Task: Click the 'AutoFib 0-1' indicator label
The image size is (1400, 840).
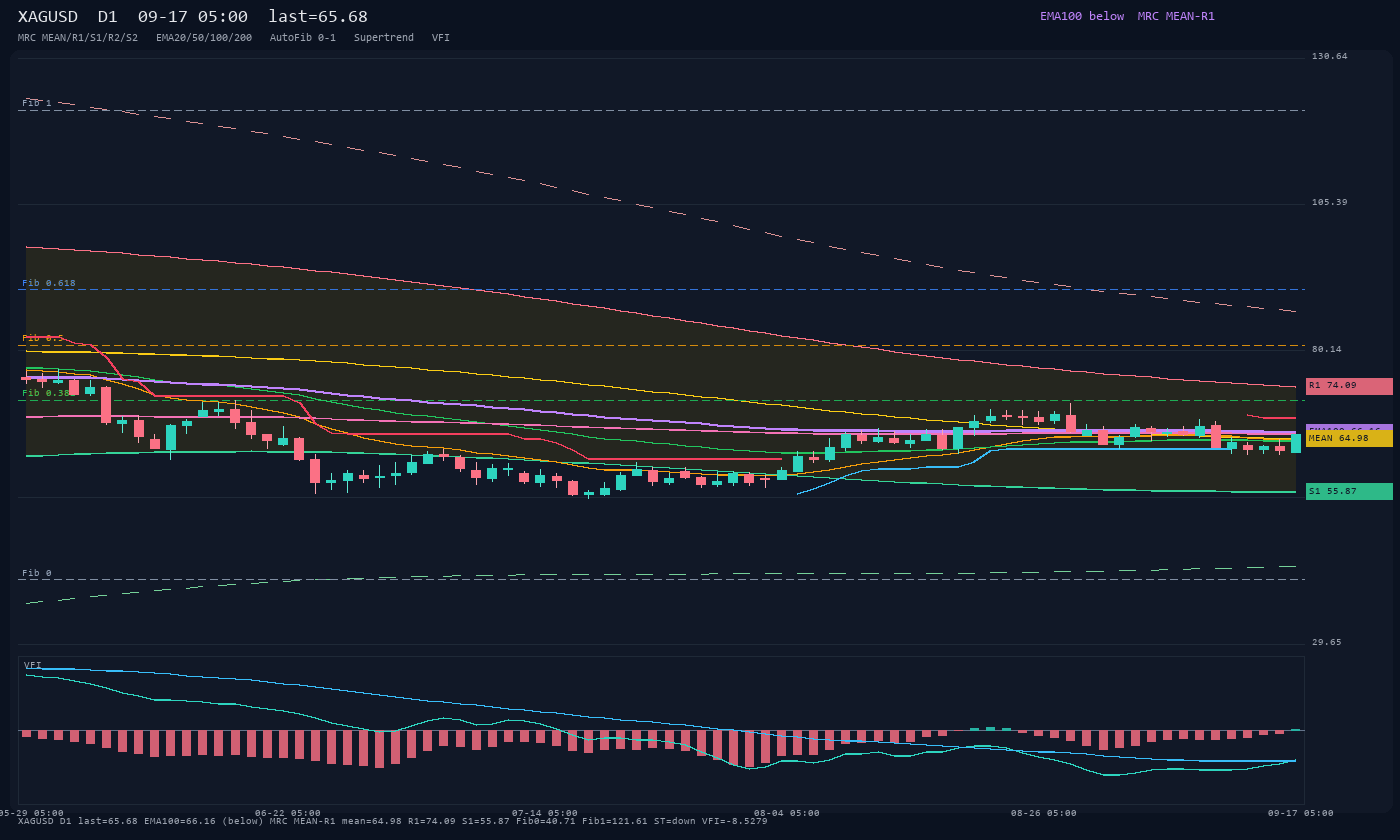Action: (x=303, y=38)
